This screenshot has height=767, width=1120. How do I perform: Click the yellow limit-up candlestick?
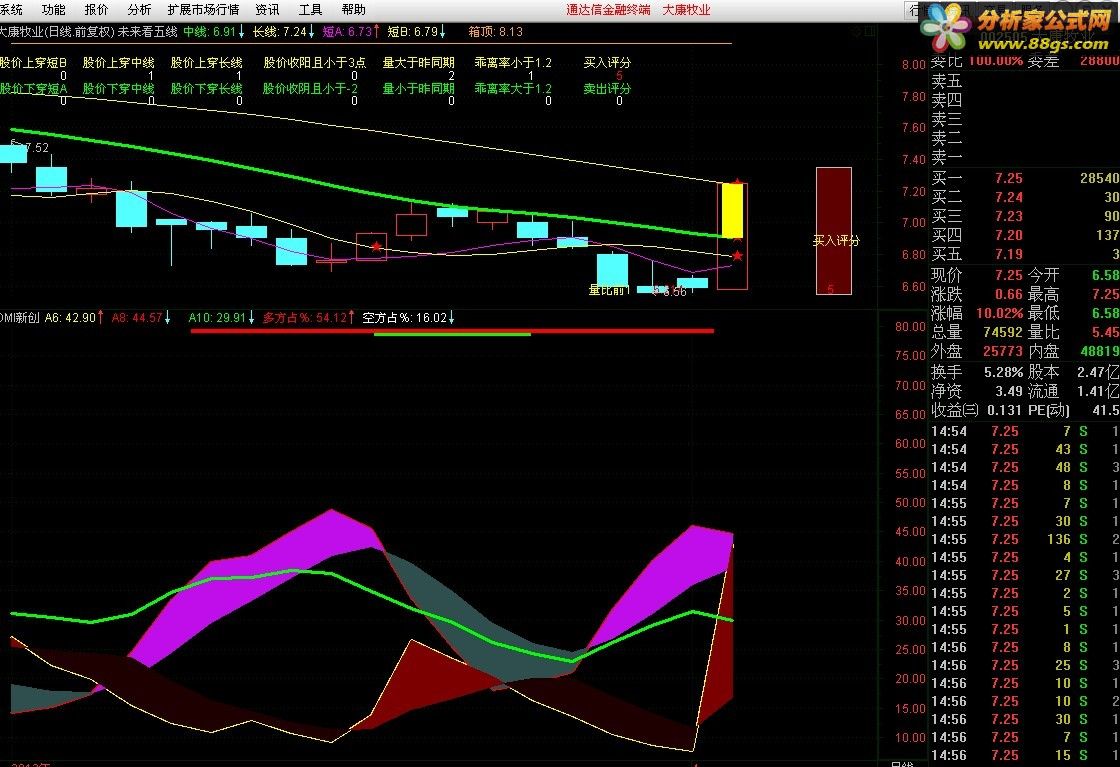pyautogui.click(x=732, y=211)
